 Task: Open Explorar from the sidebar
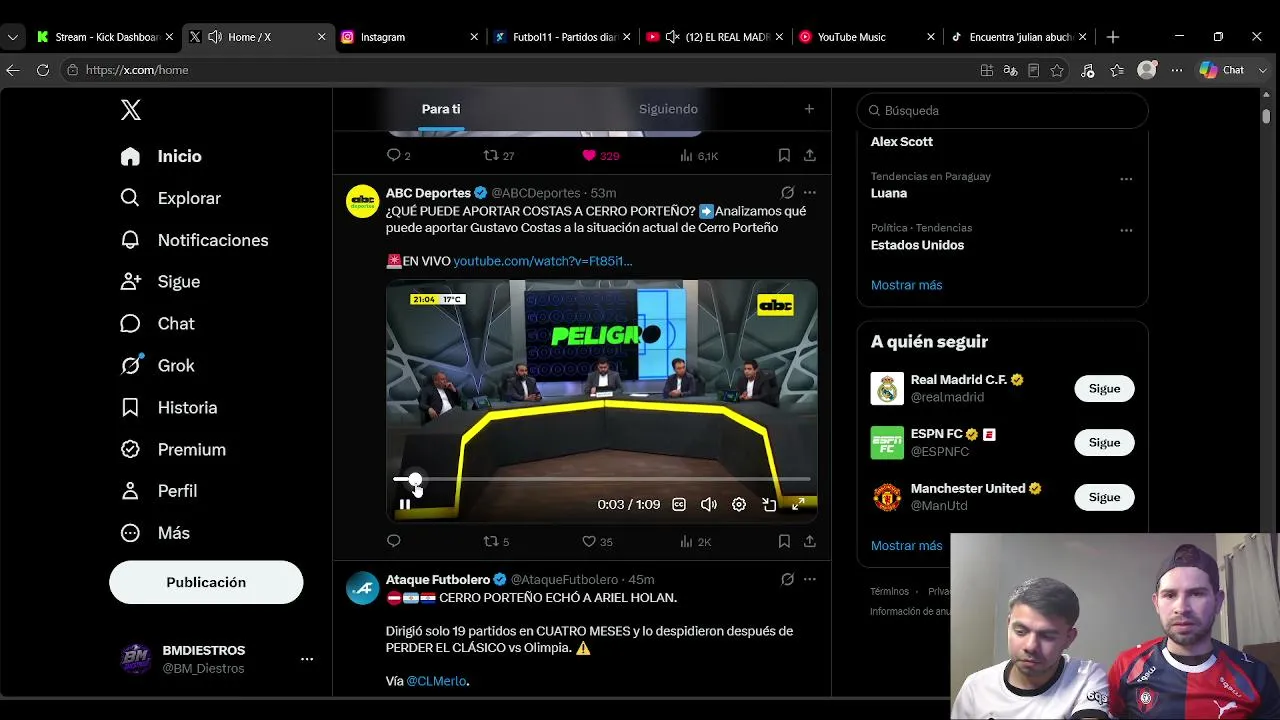(x=170, y=198)
